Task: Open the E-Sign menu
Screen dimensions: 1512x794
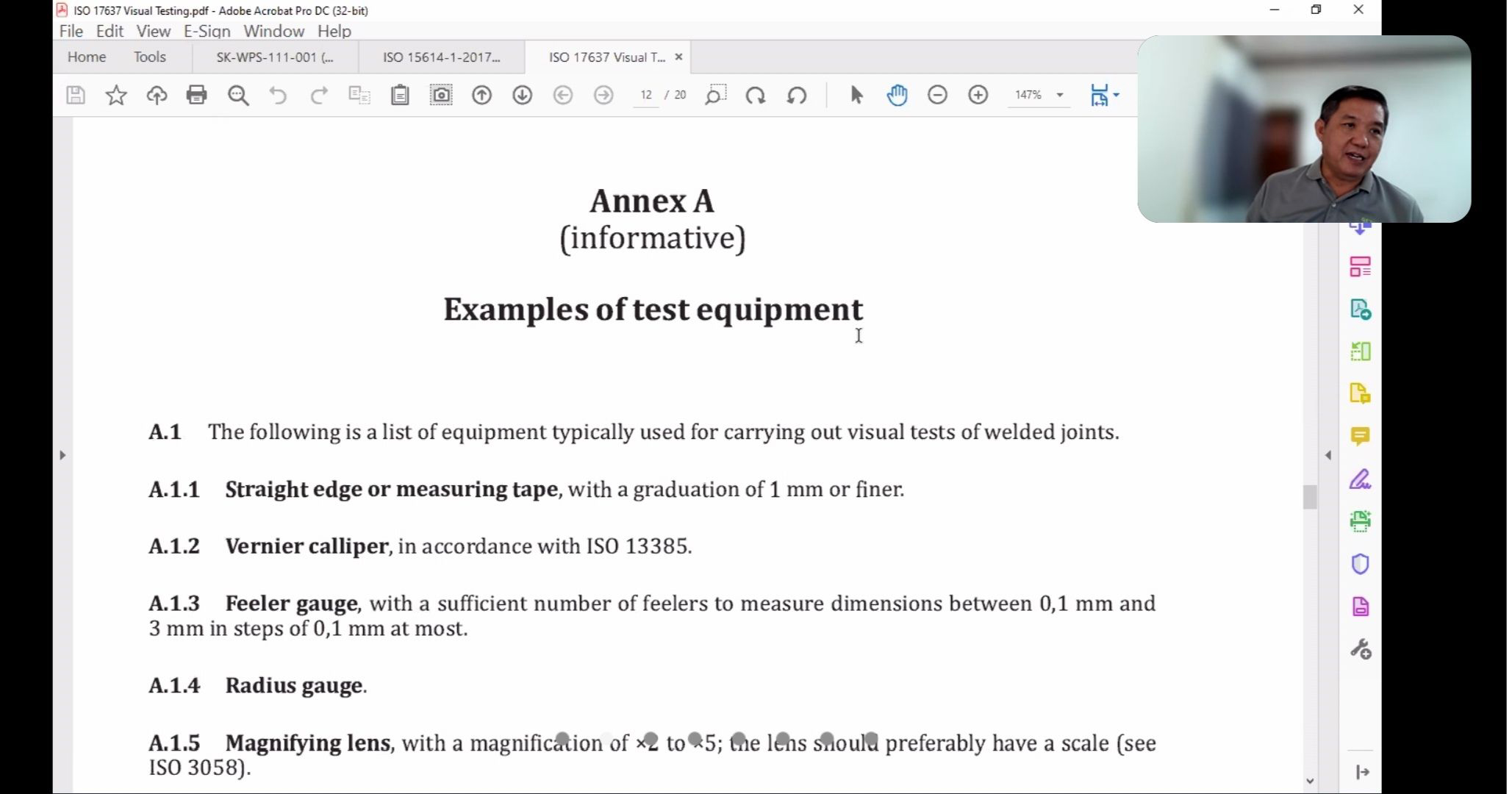Action: click(207, 31)
